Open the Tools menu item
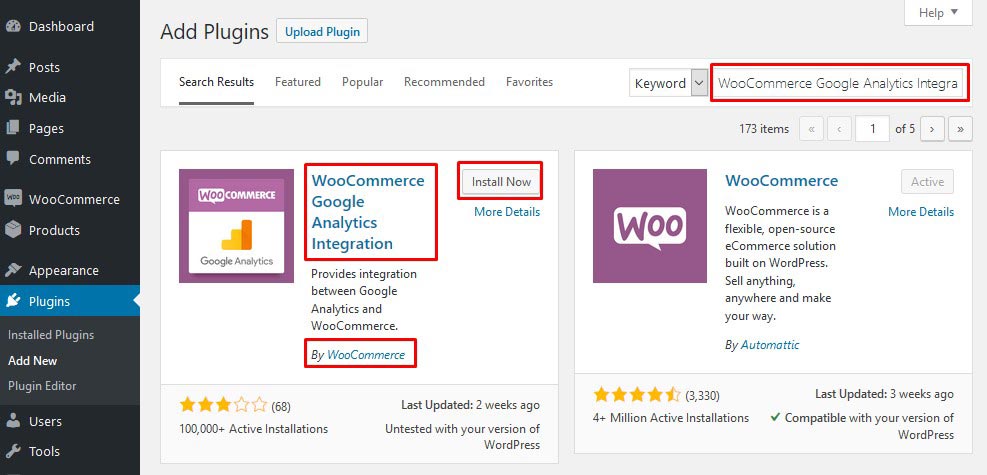 point(70,451)
